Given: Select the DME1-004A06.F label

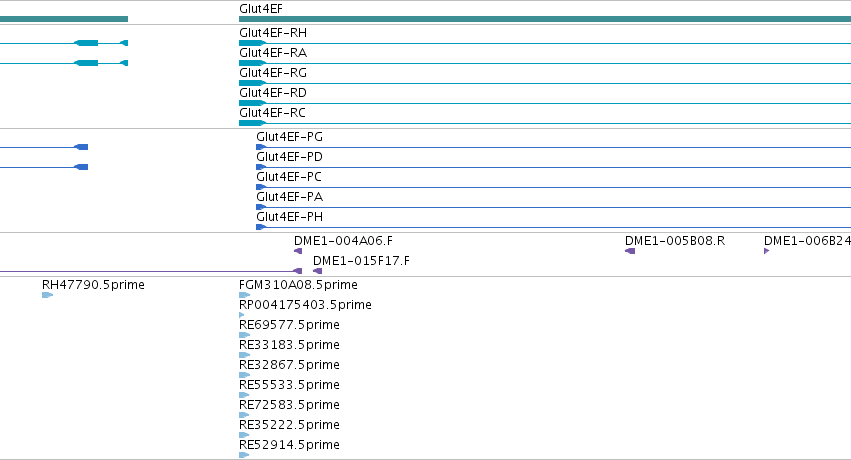Looking at the screenshot, I should click(x=343, y=241).
